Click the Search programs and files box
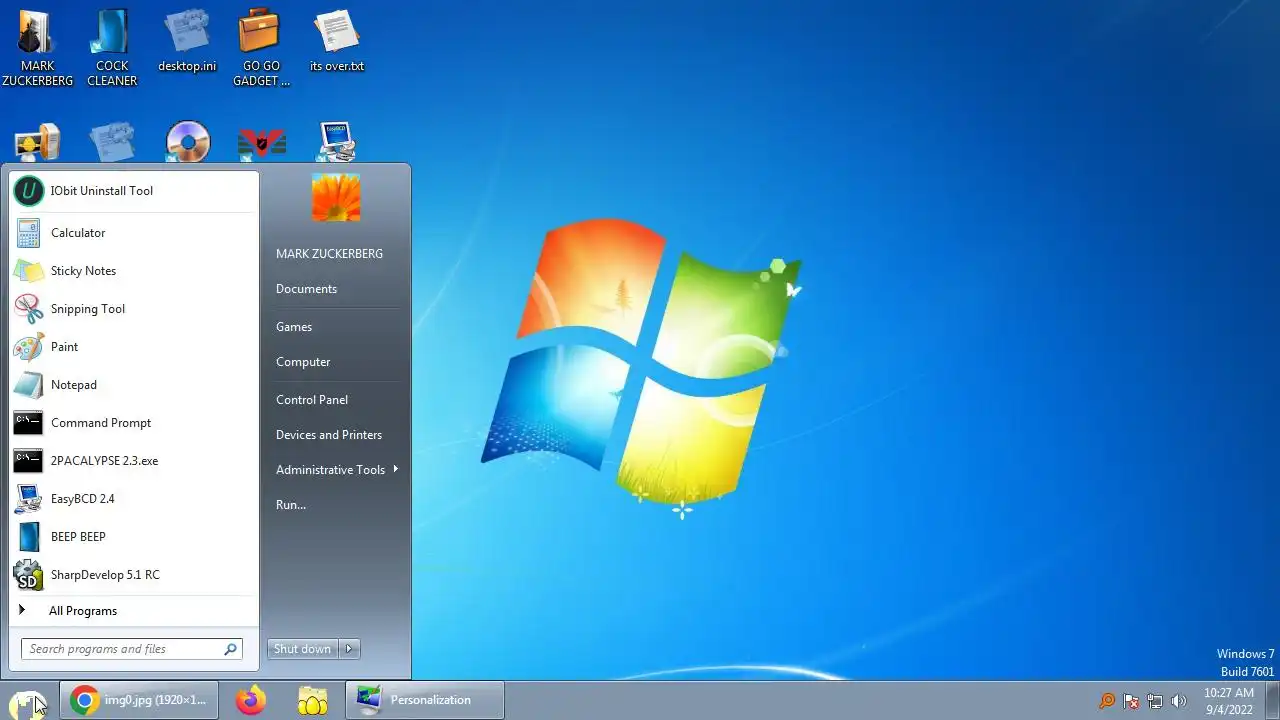The width and height of the screenshot is (1280, 720). coord(132,649)
